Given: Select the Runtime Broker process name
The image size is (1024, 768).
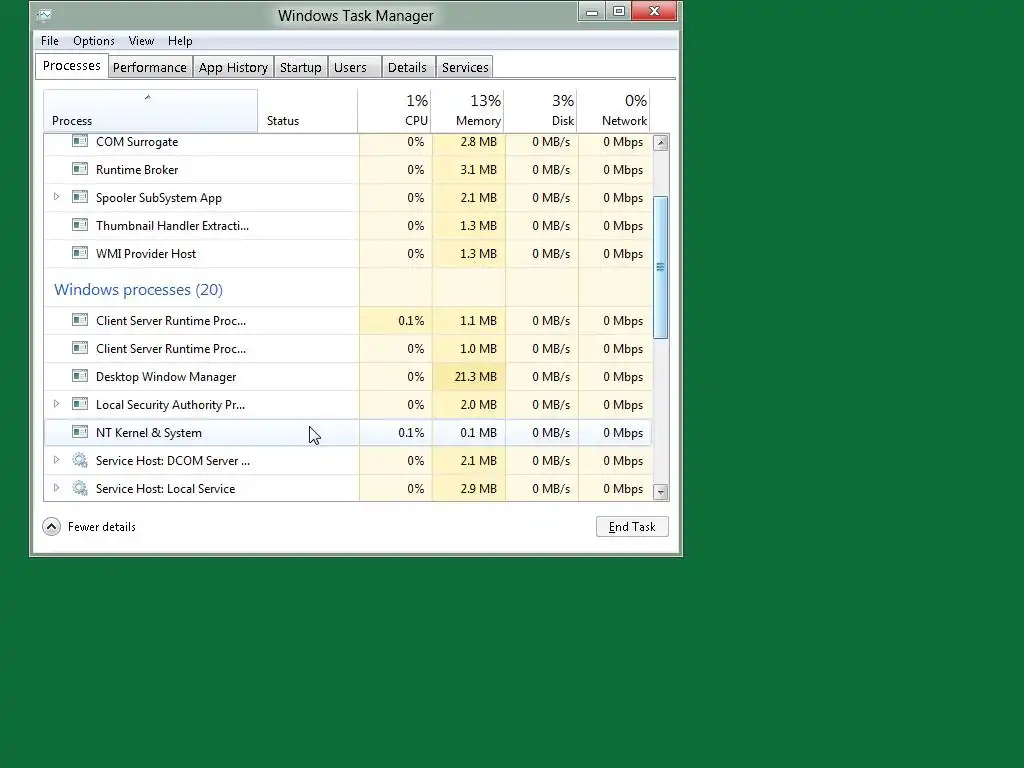Looking at the screenshot, I should point(137,170).
